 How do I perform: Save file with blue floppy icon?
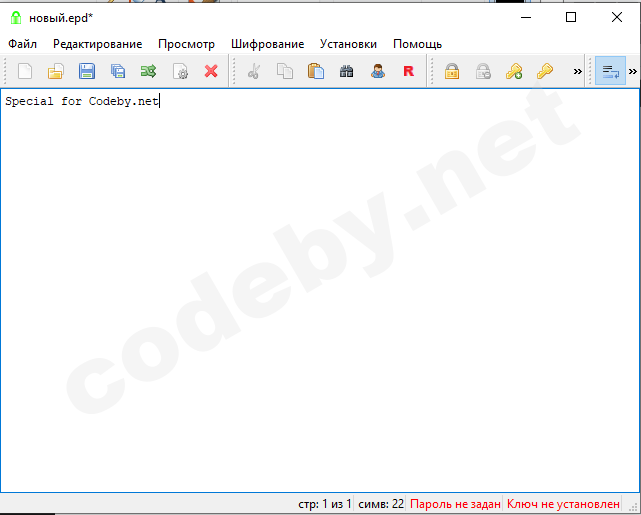[x=87, y=72]
